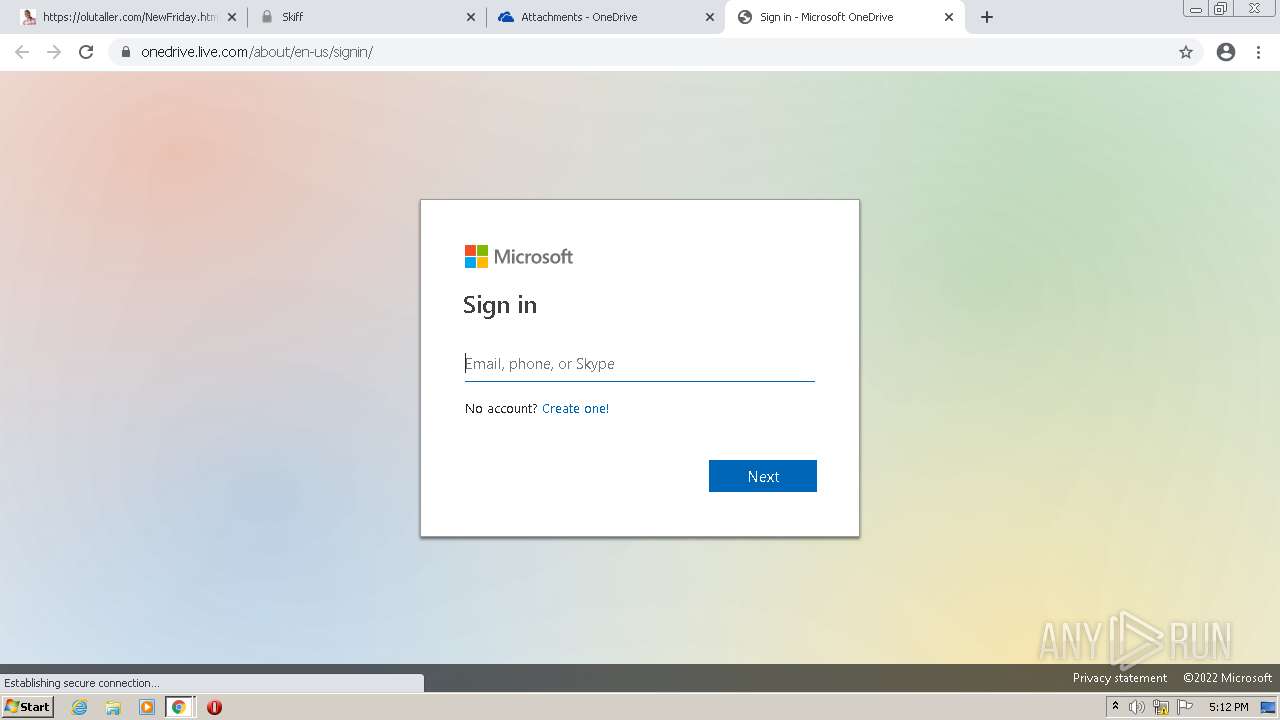Open the Chrome three-dot menu

(x=1259, y=52)
